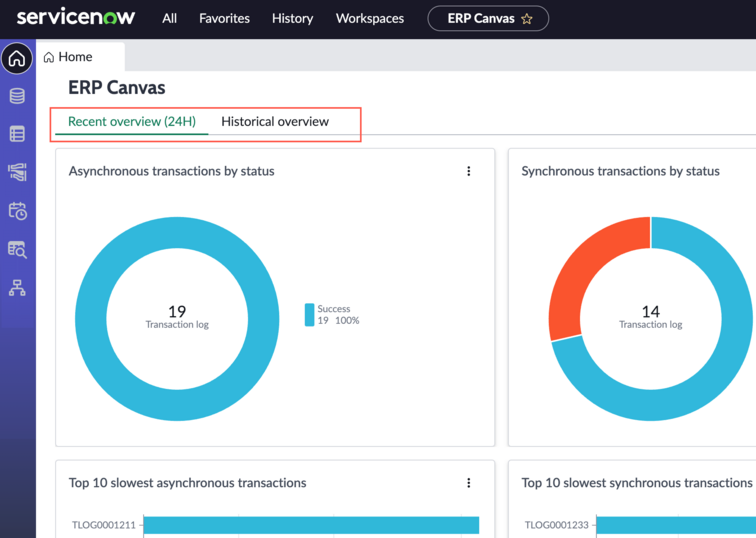Click 'Asynchronous transactions by status' title

click(x=172, y=171)
